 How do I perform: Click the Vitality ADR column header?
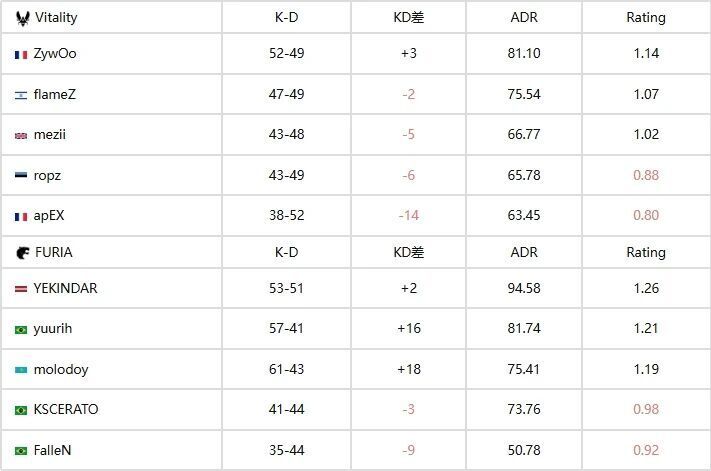tap(523, 18)
